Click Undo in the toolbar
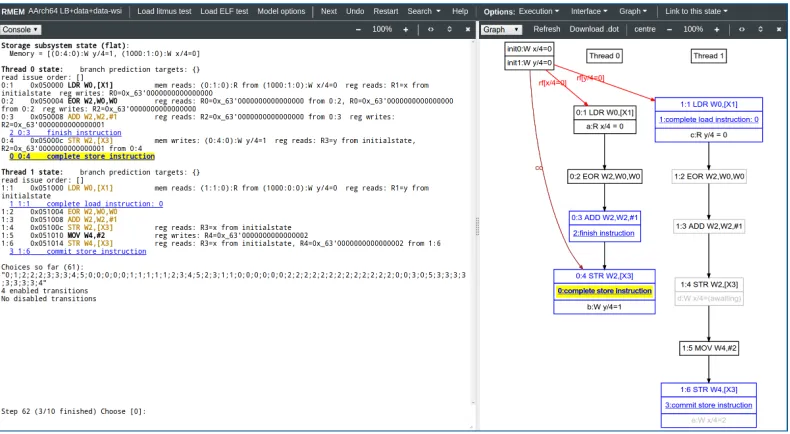The width and height of the screenshot is (790, 434). coord(355,11)
